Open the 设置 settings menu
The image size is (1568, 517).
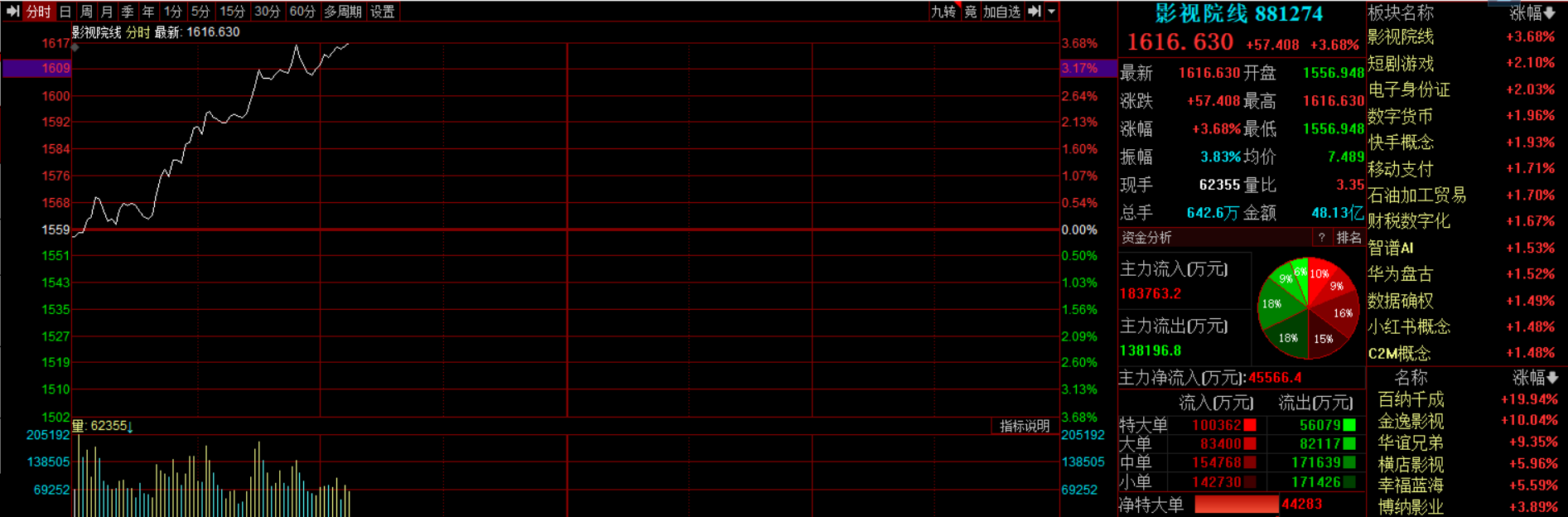pyautogui.click(x=383, y=12)
